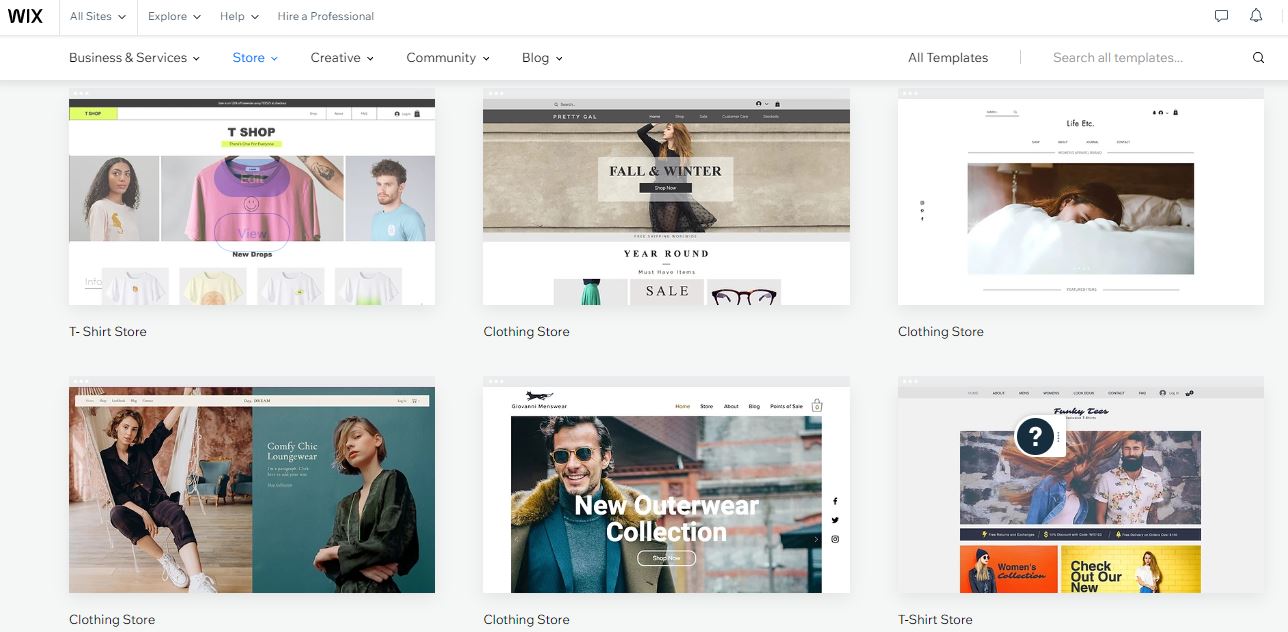Click Home in Giovanni Menswear preview menu
Screen dimensions: 1288x632
coord(682,406)
